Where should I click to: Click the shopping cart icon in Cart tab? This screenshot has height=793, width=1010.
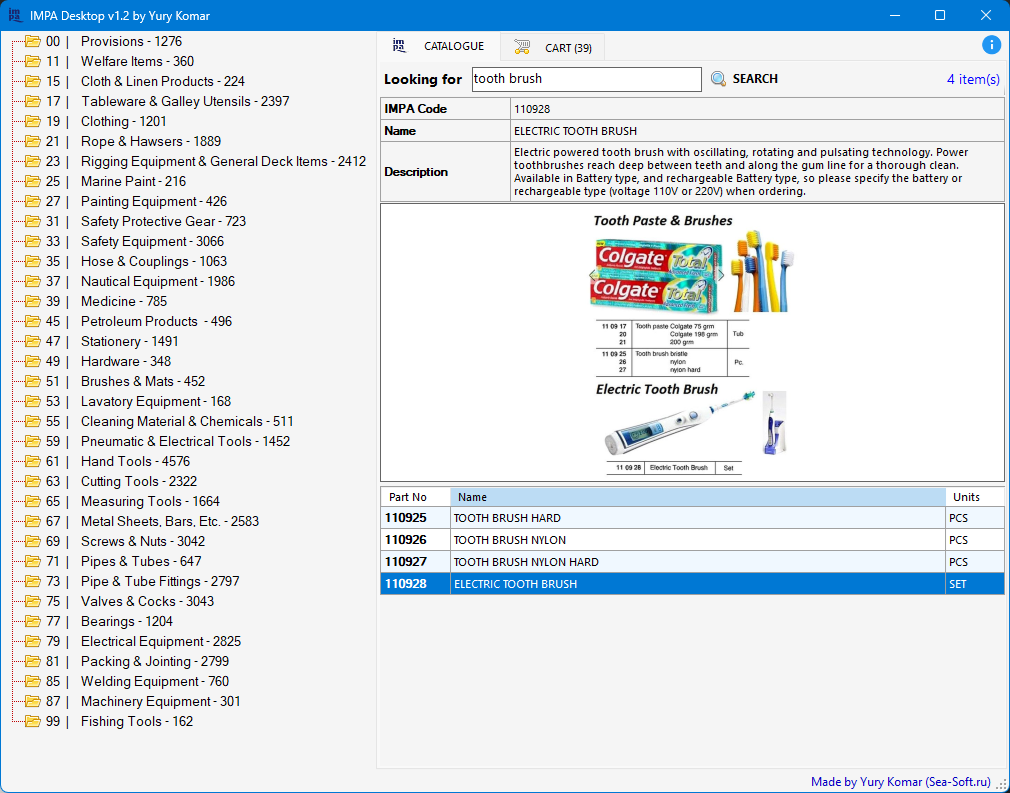(x=522, y=47)
